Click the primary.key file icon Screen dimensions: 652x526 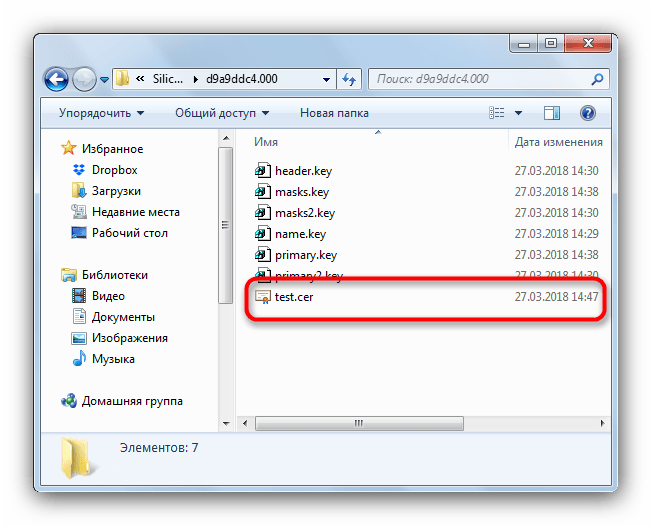click(x=263, y=254)
